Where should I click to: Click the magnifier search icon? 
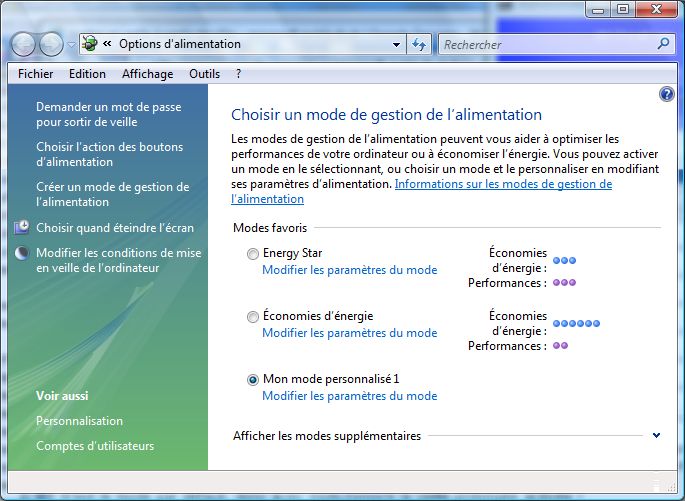click(x=663, y=44)
